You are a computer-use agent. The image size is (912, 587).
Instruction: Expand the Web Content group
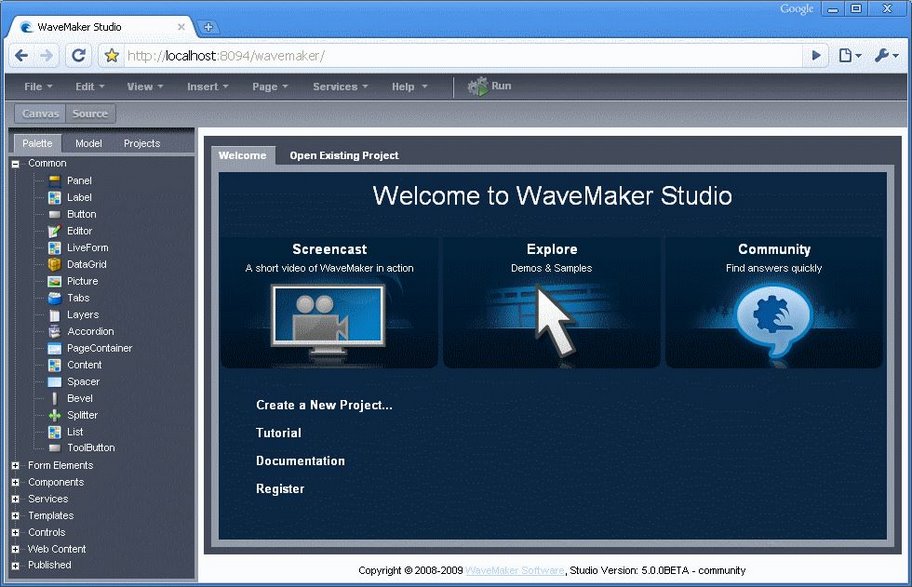point(16,549)
